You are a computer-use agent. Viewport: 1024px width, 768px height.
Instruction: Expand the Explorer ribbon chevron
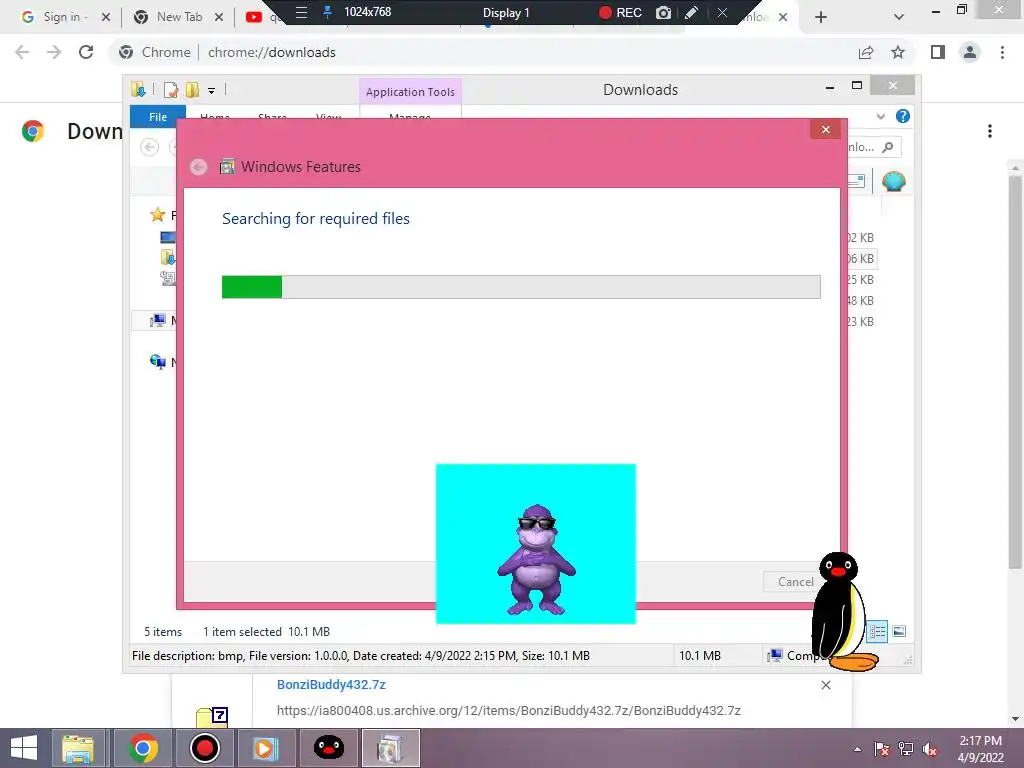(x=881, y=116)
